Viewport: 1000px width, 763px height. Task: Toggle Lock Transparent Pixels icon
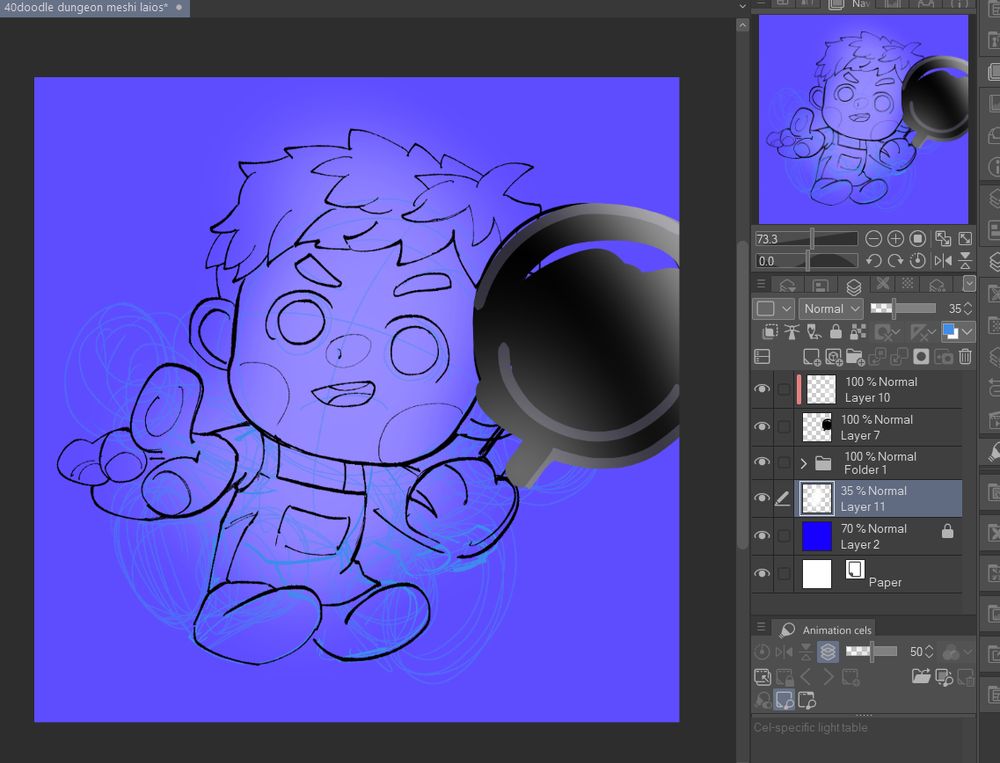point(858,332)
